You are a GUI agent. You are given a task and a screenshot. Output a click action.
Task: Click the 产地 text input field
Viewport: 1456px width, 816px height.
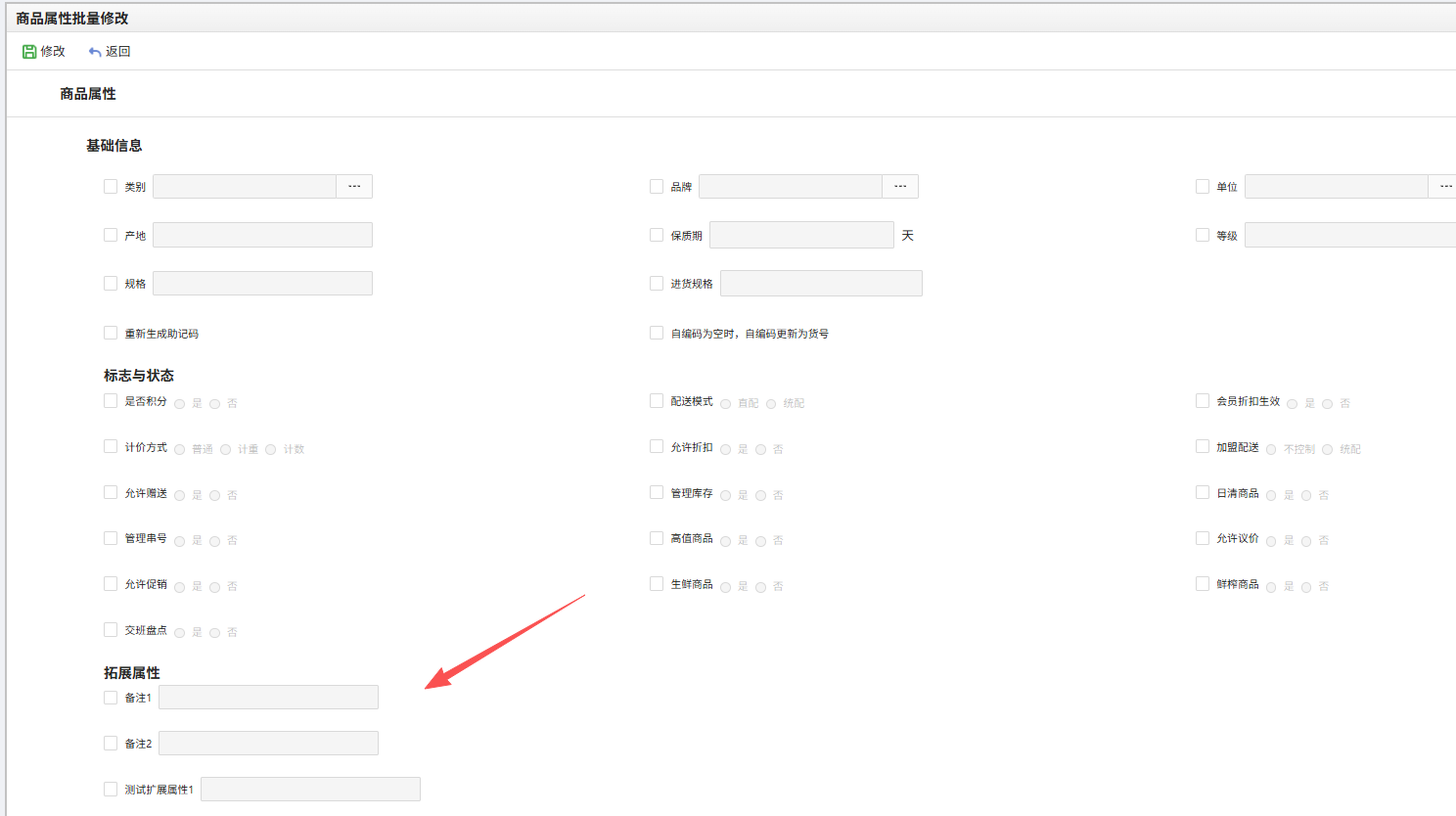coord(262,235)
